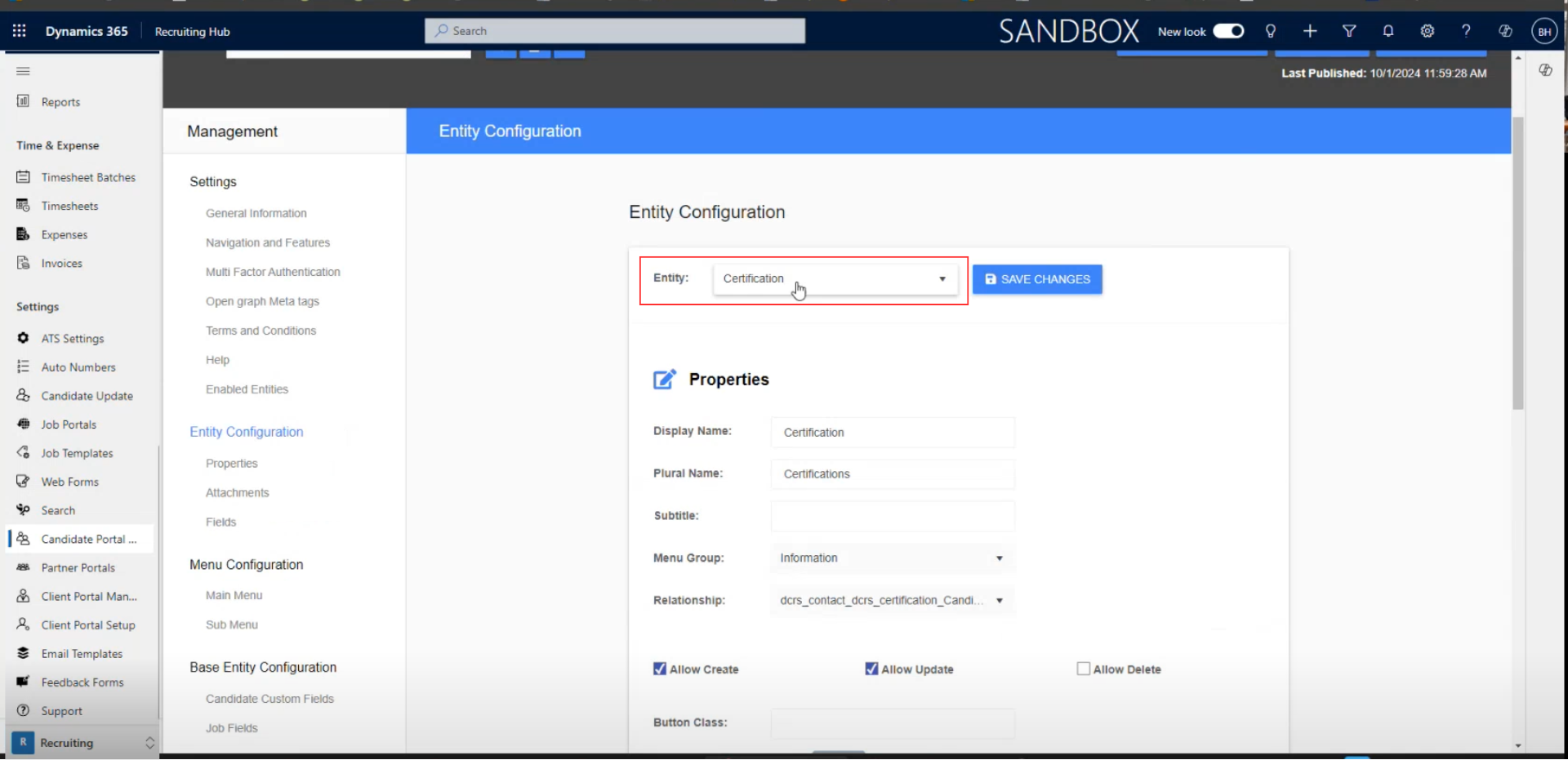Click the Button Class input field
Screen dimensions: 1568x760
(x=893, y=723)
